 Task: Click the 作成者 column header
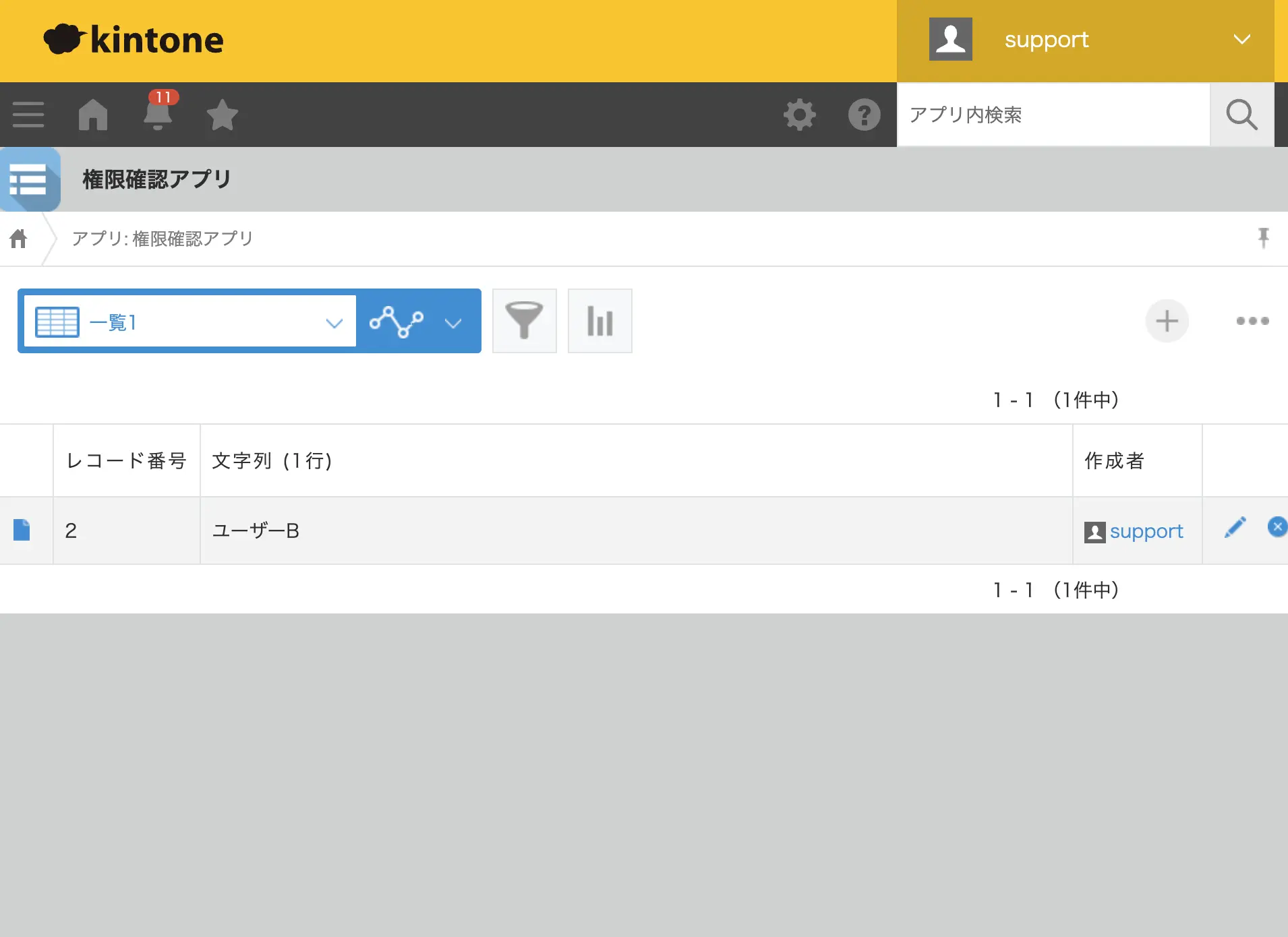(x=1137, y=460)
